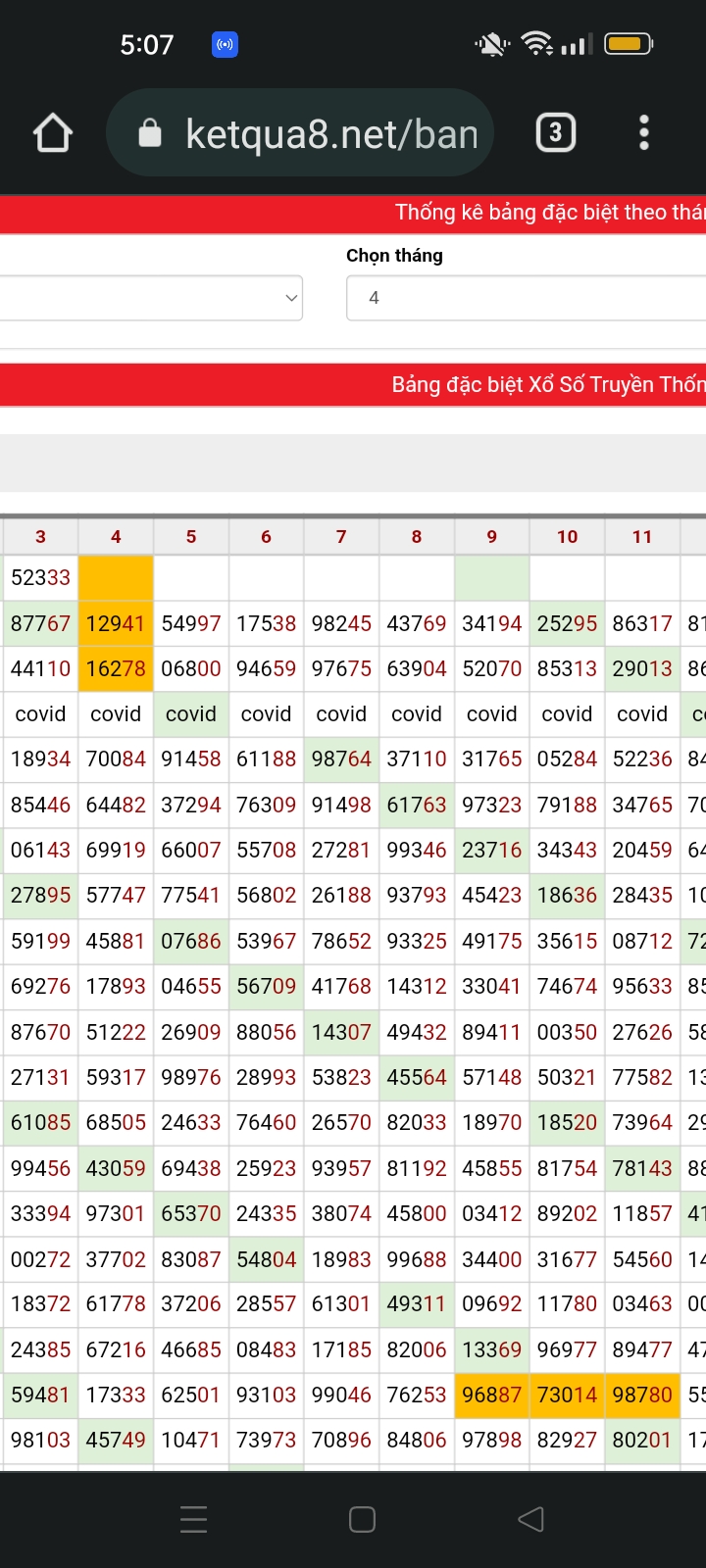Tap the browser home icon
706x1568 pixels.
click(x=53, y=133)
